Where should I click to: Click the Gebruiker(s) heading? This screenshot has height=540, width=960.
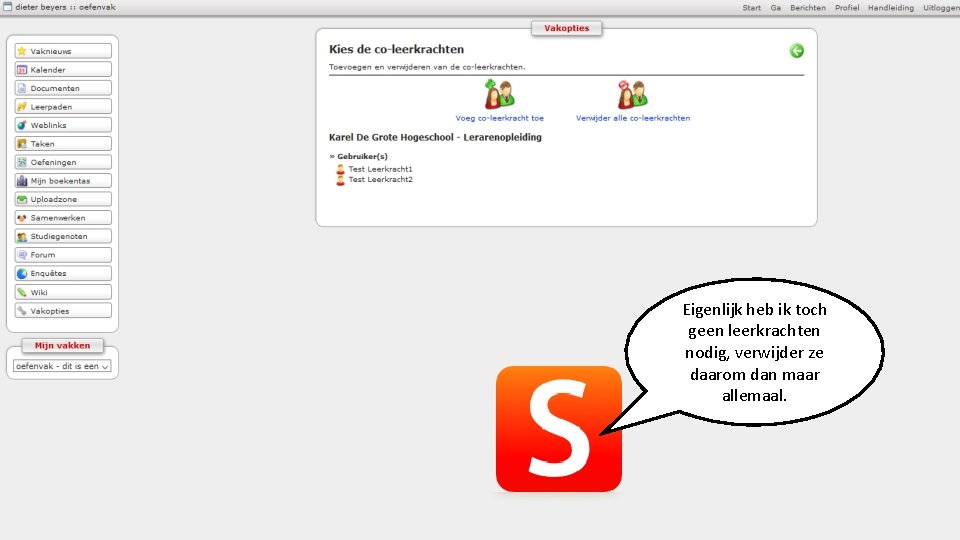point(362,157)
